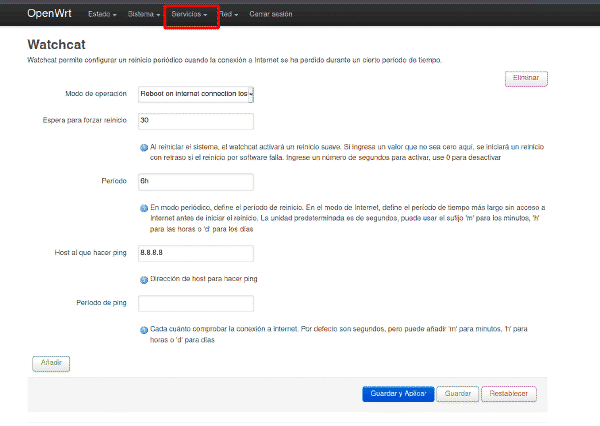Image resolution: width=600 pixels, height=426 pixels.
Task: Click info icon beside 'Cada cuánto comprobar' help
Action: pyautogui.click(x=144, y=330)
